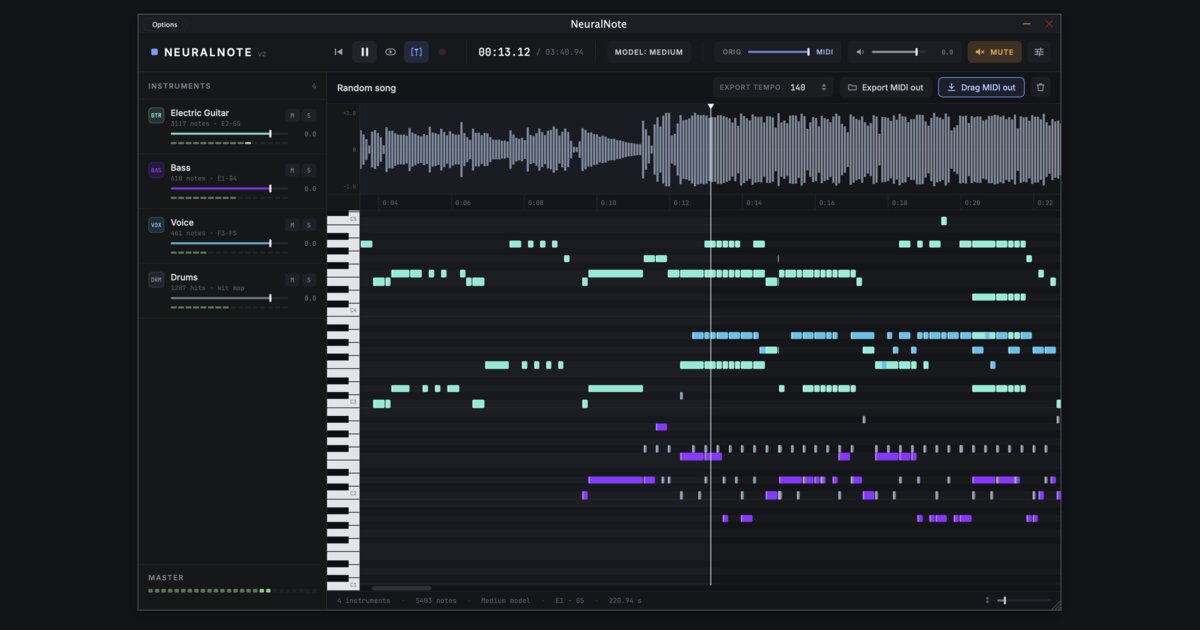Delete the song with the trash icon
Screen dimensions: 1200x630
1040,87
